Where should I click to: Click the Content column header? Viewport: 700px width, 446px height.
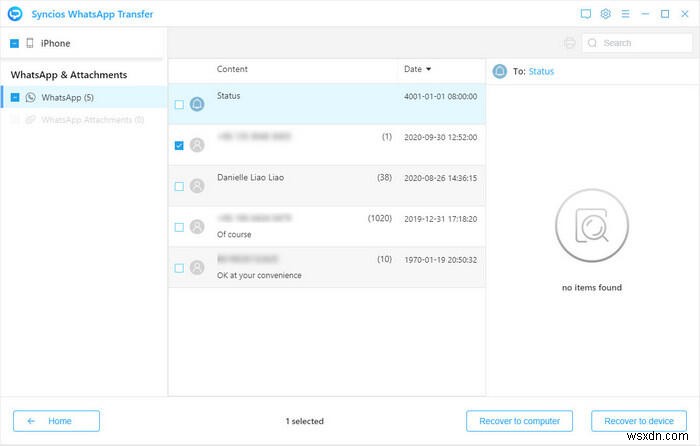click(x=232, y=69)
